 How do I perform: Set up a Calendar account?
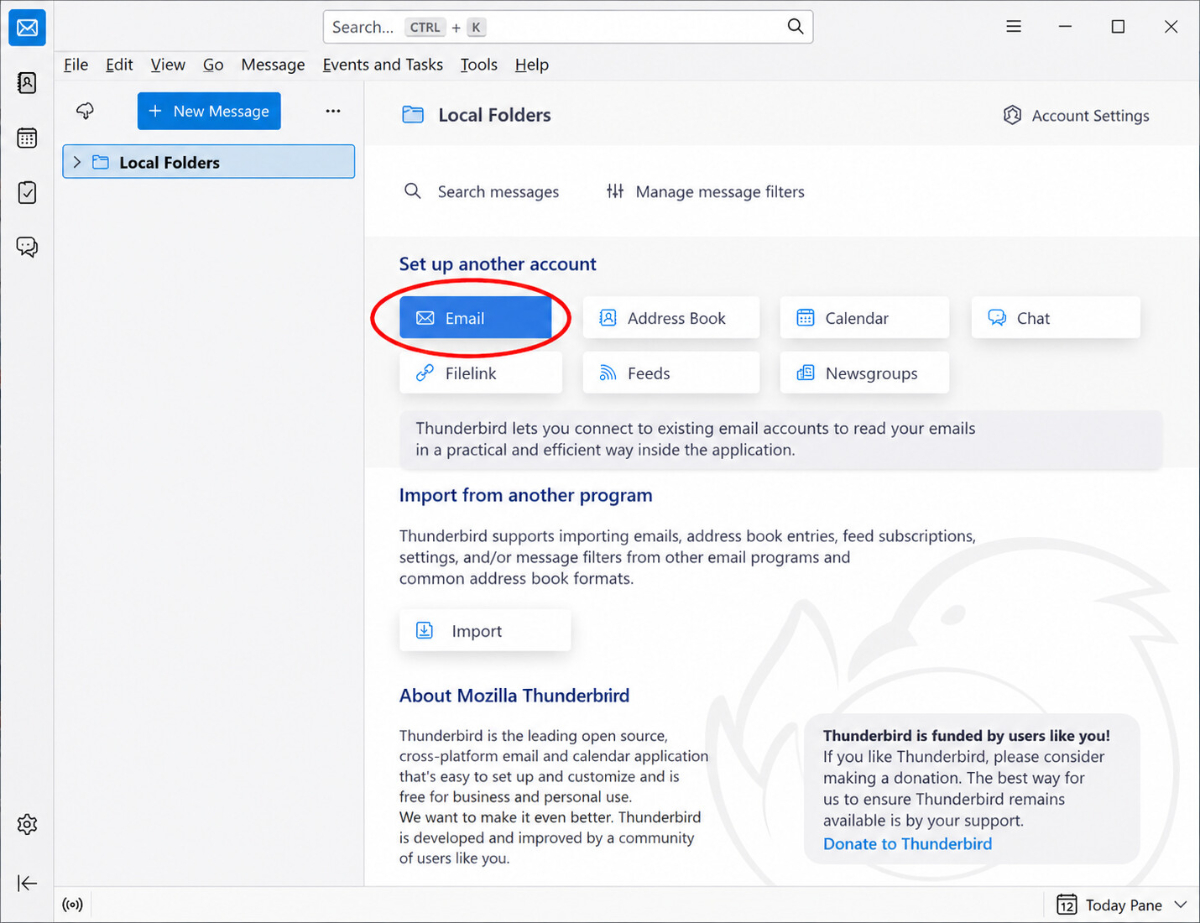coord(865,318)
